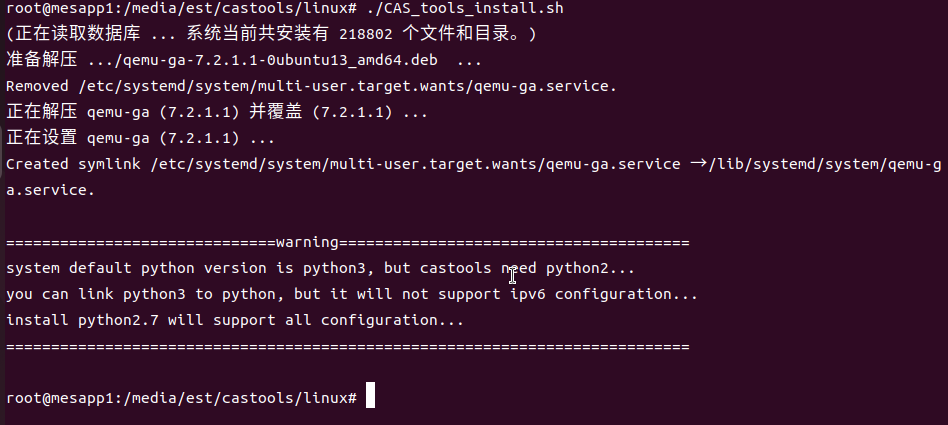Click the word "warning" in the separator line
Image resolution: width=948 pixels, height=425 pixels.
coord(307,242)
